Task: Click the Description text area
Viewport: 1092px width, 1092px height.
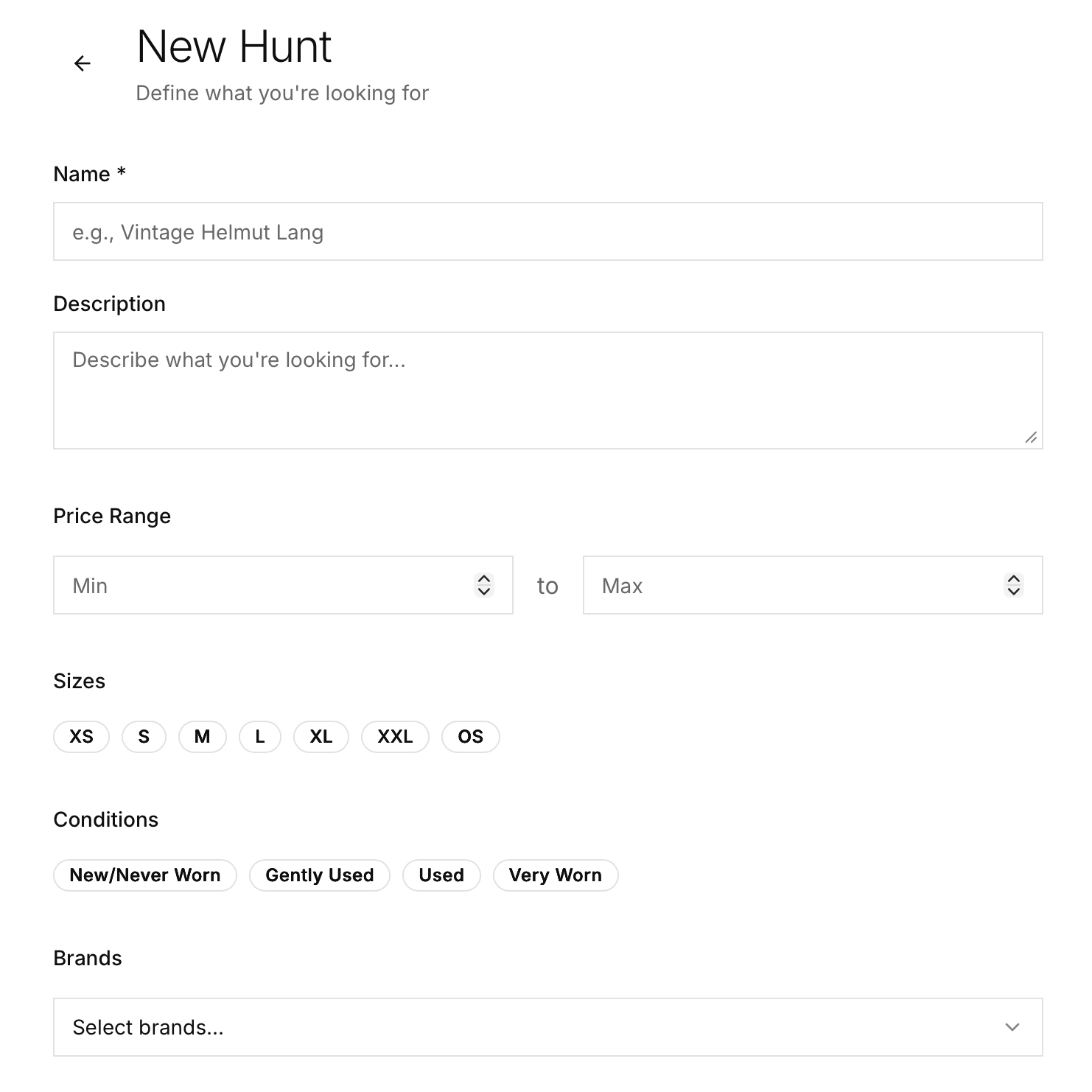Action: point(548,389)
